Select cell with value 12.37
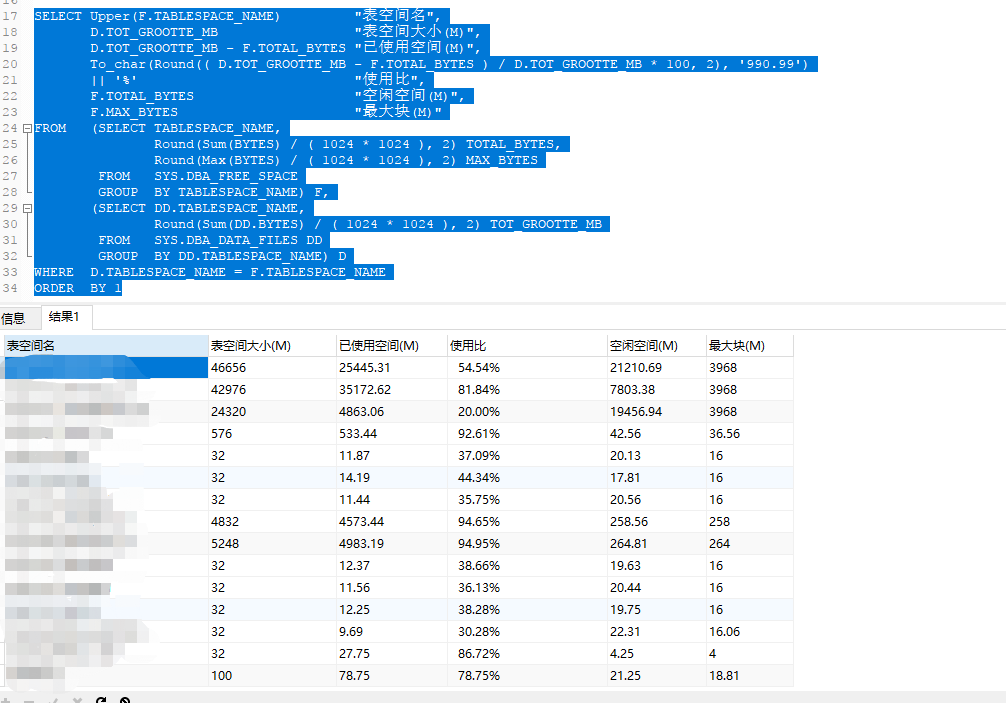The image size is (1006, 703). tap(391, 565)
